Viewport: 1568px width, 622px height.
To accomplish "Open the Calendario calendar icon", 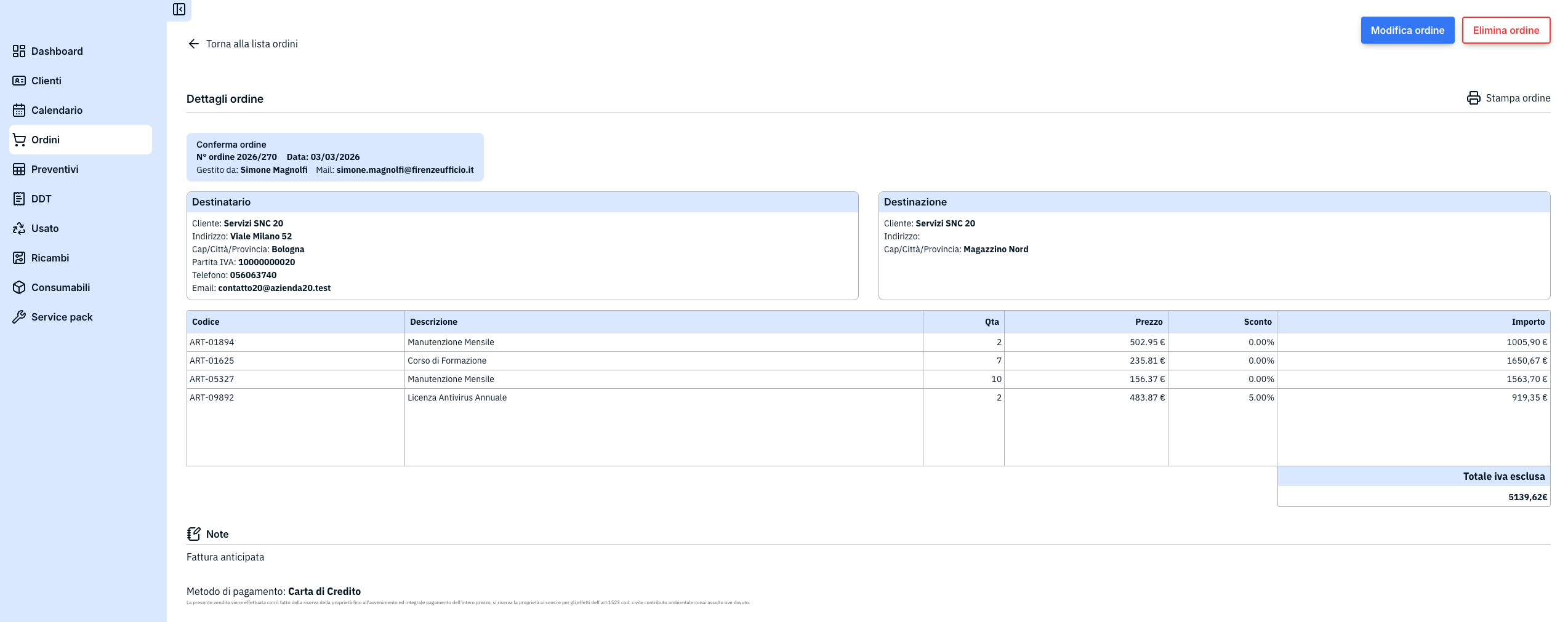I will tap(18, 110).
